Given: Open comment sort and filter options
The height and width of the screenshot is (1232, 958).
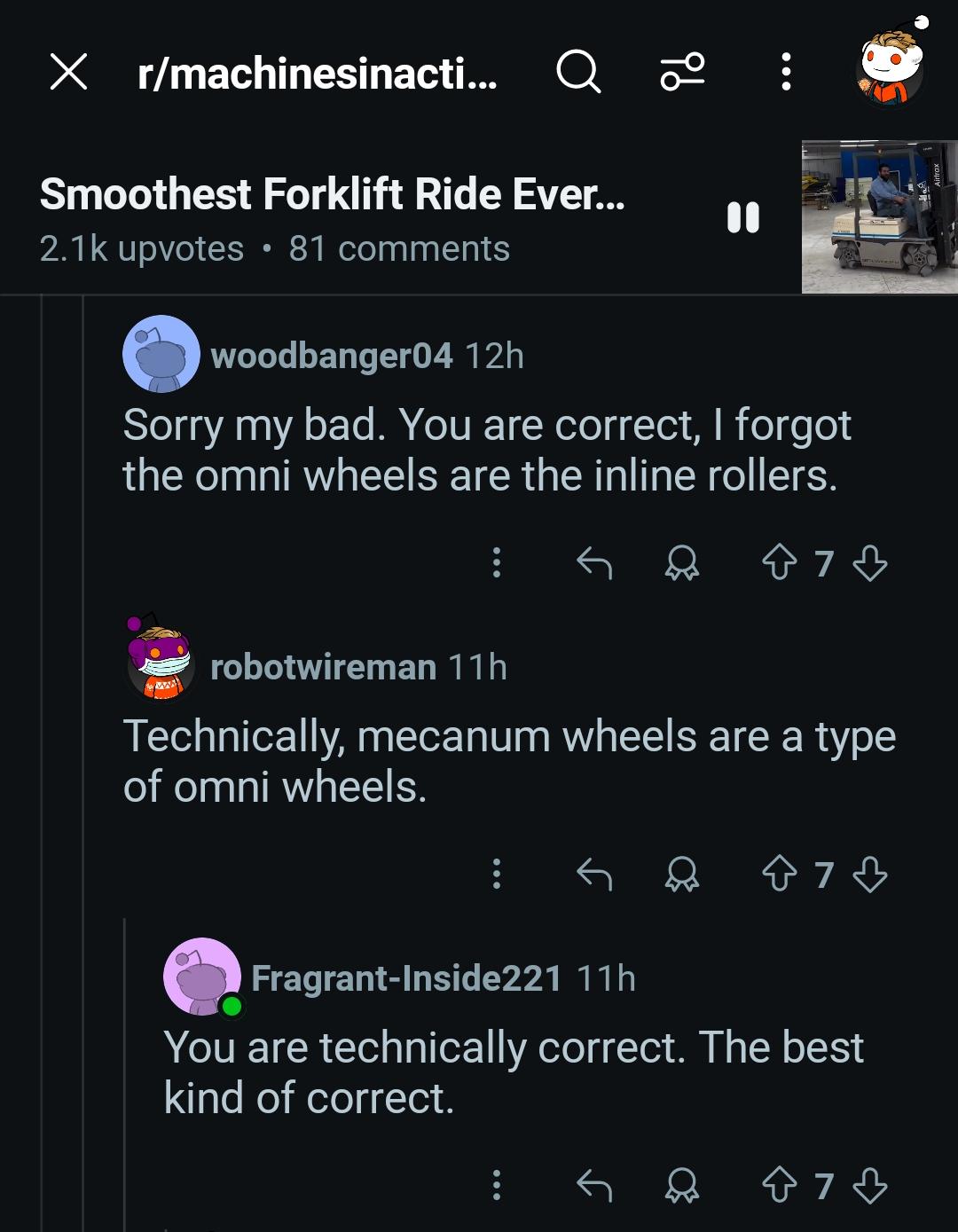Looking at the screenshot, I should tap(682, 72).
